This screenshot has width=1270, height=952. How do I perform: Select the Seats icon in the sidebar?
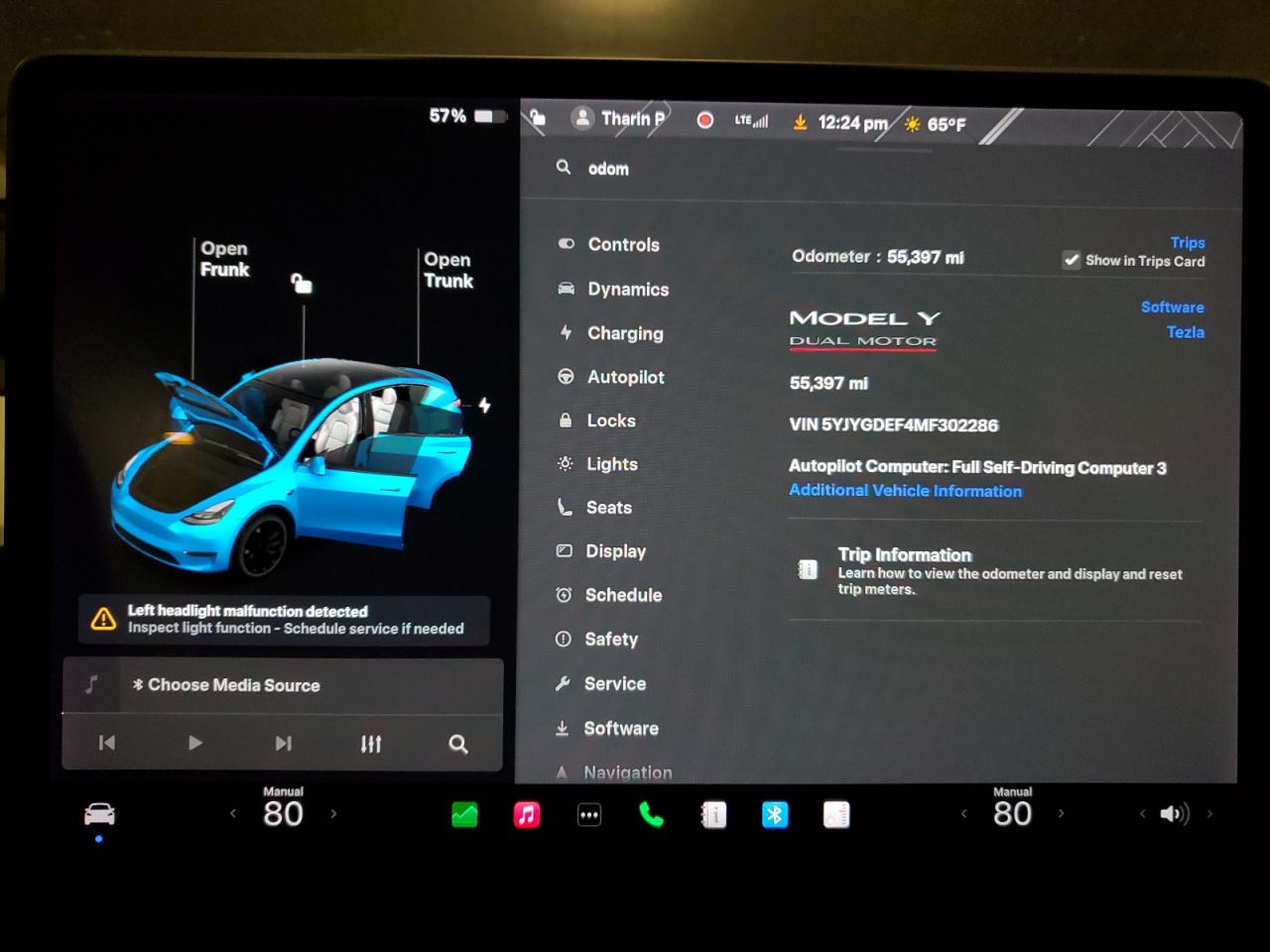tap(566, 507)
